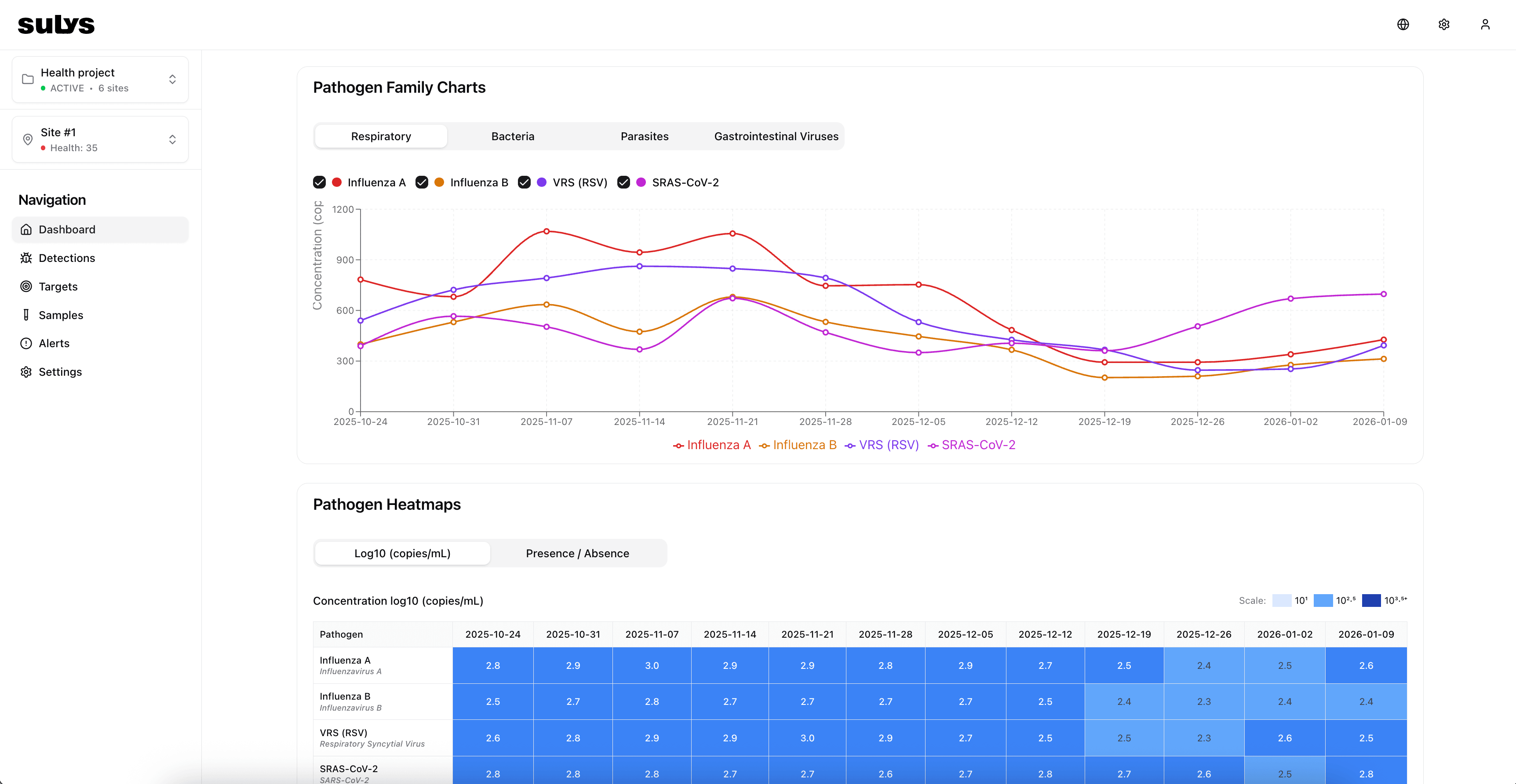Disable the SRAS-CoV-2 series checkbox
1516x784 pixels.
pyautogui.click(x=624, y=182)
